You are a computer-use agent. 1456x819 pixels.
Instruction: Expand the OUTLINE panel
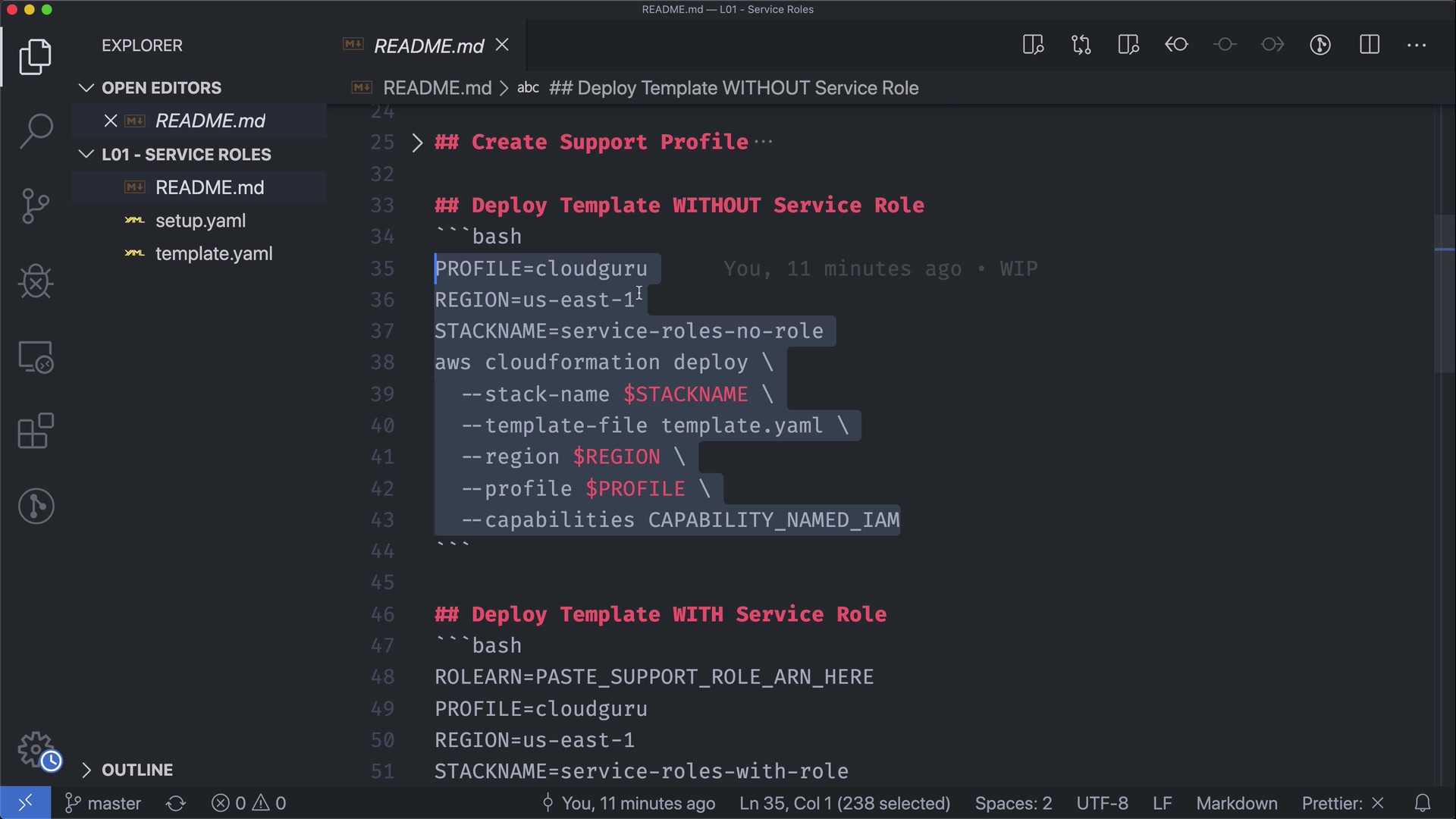tap(86, 770)
